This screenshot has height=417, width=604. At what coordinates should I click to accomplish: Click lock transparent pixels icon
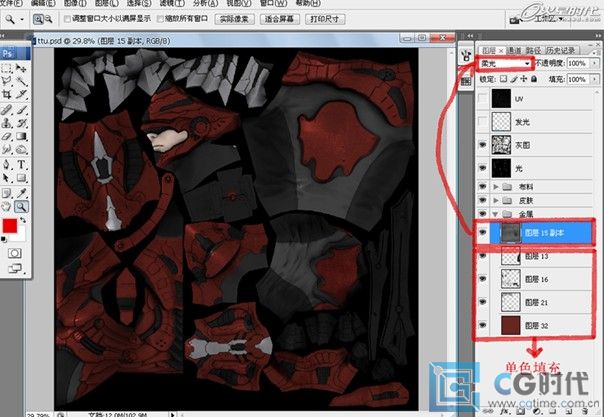click(503, 79)
